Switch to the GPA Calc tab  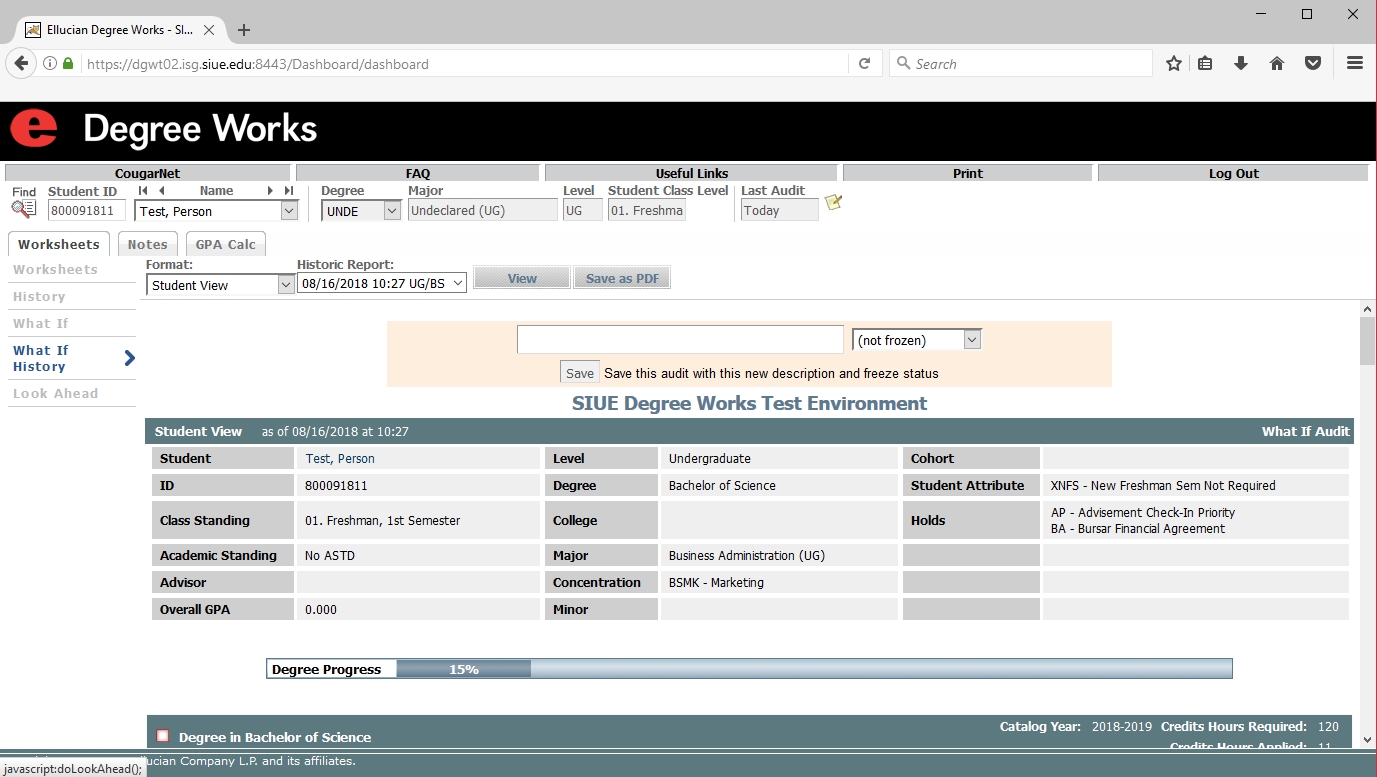click(x=226, y=244)
